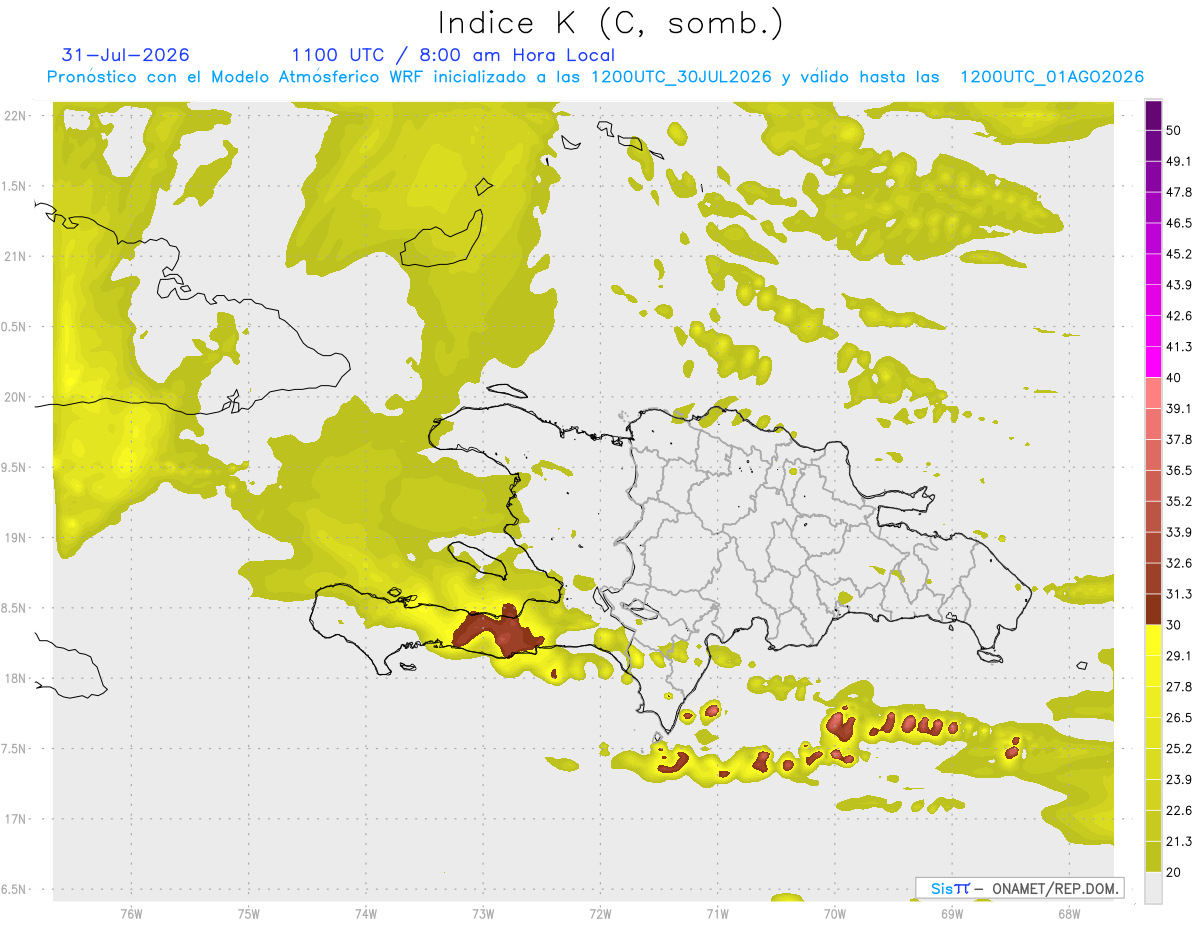
Task: Click the 69W longitude label
Action: pyautogui.click(x=951, y=914)
